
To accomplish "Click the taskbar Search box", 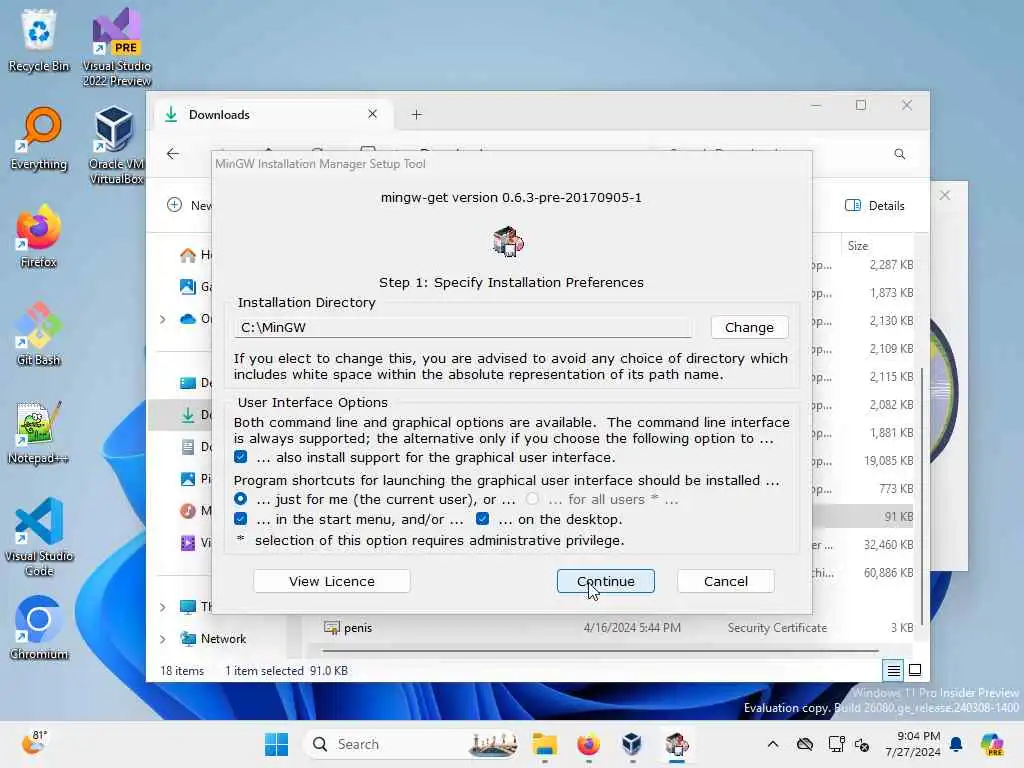I will pyautogui.click(x=413, y=744).
